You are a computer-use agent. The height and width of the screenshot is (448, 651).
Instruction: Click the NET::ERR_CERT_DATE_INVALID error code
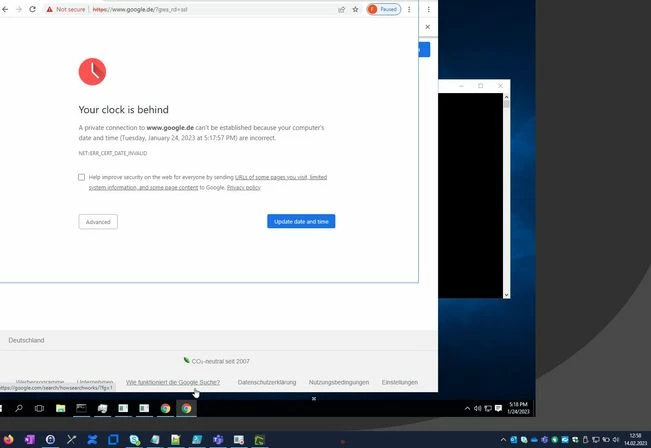click(113, 153)
